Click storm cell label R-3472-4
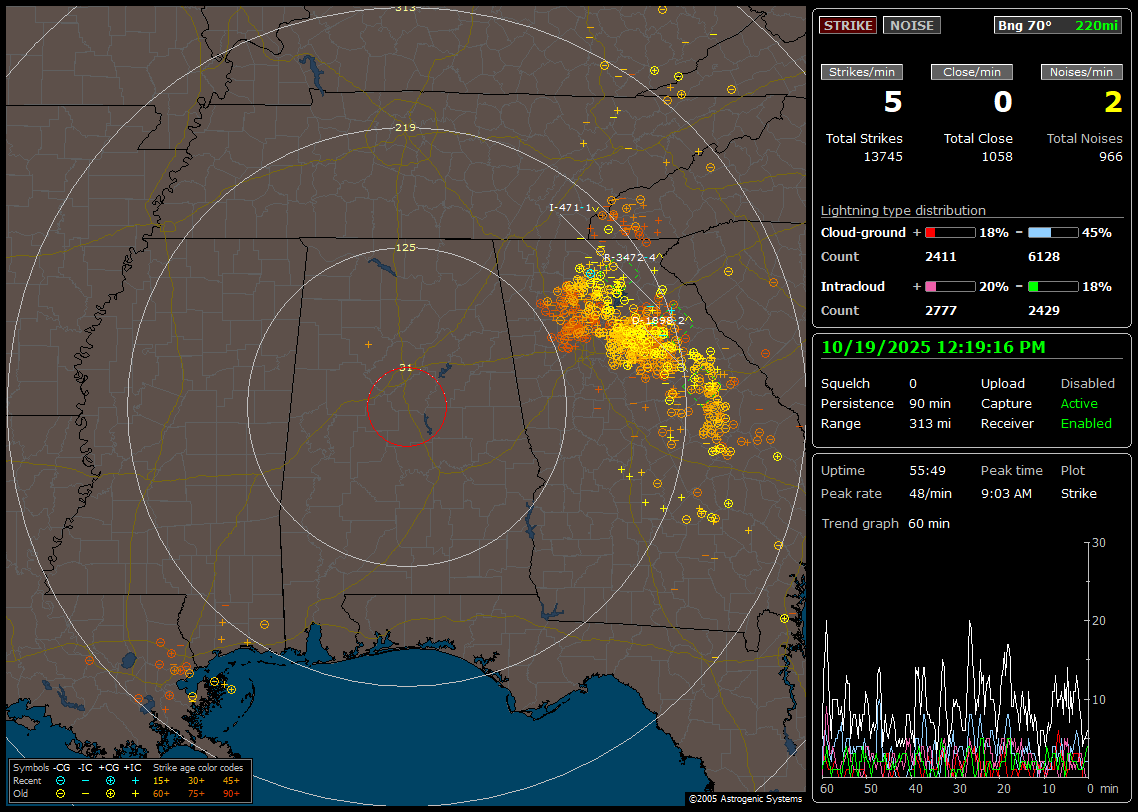The width and height of the screenshot is (1138, 812). point(630,257)
